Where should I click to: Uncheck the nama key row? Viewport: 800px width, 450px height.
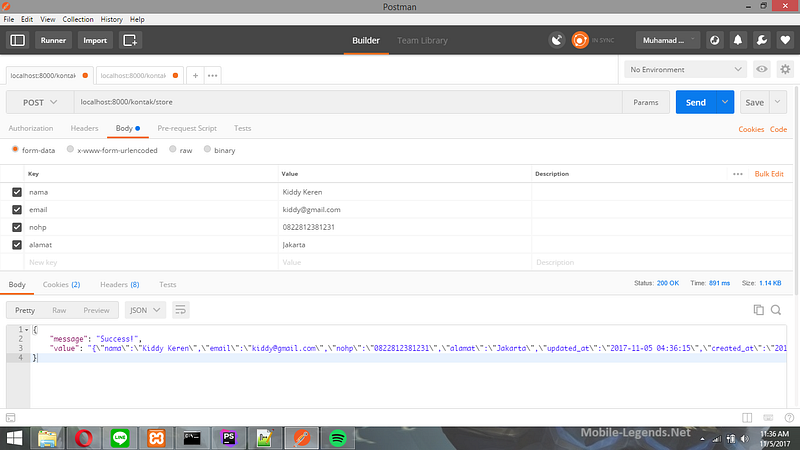point(17,192)
